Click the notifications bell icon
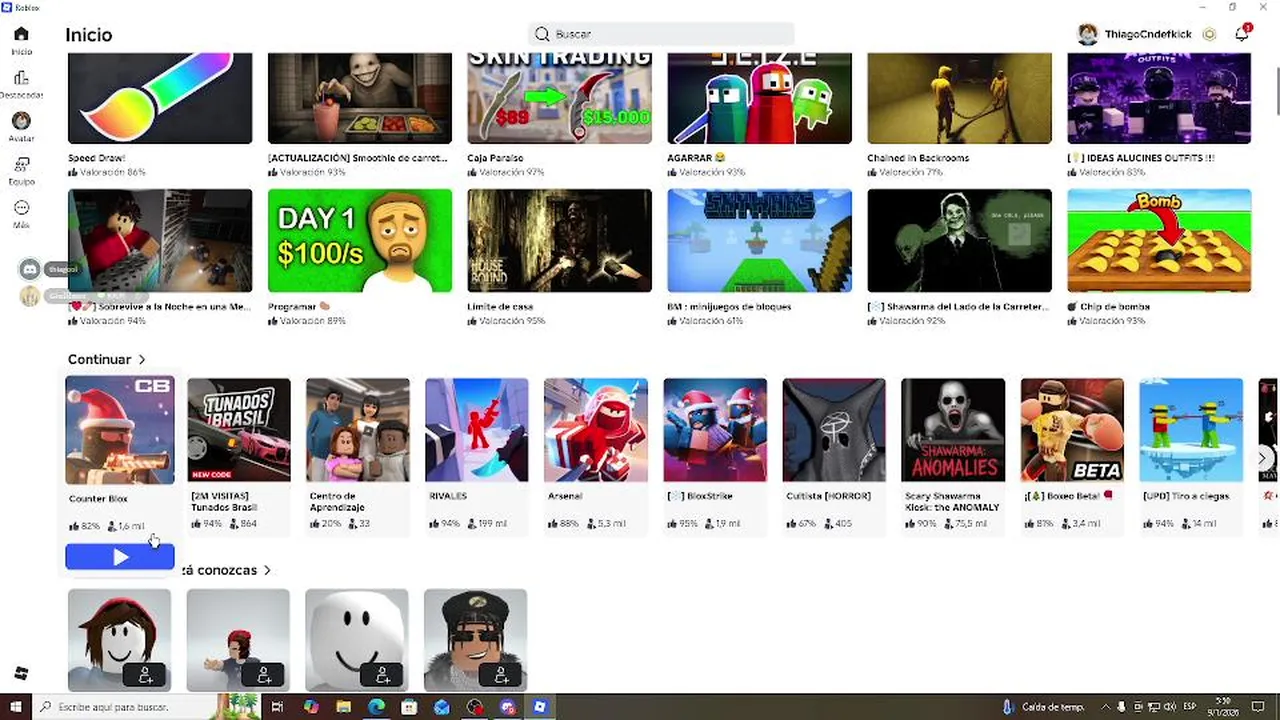 tap(1241, 34)
